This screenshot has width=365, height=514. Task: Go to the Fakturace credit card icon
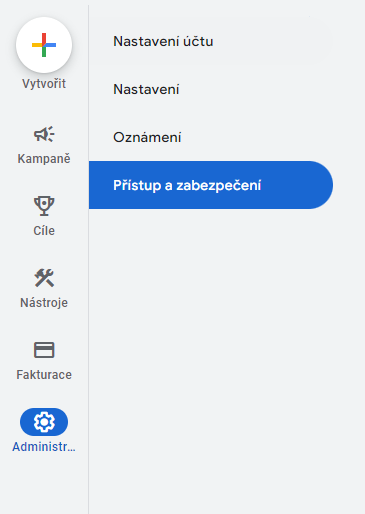[44, 350]
